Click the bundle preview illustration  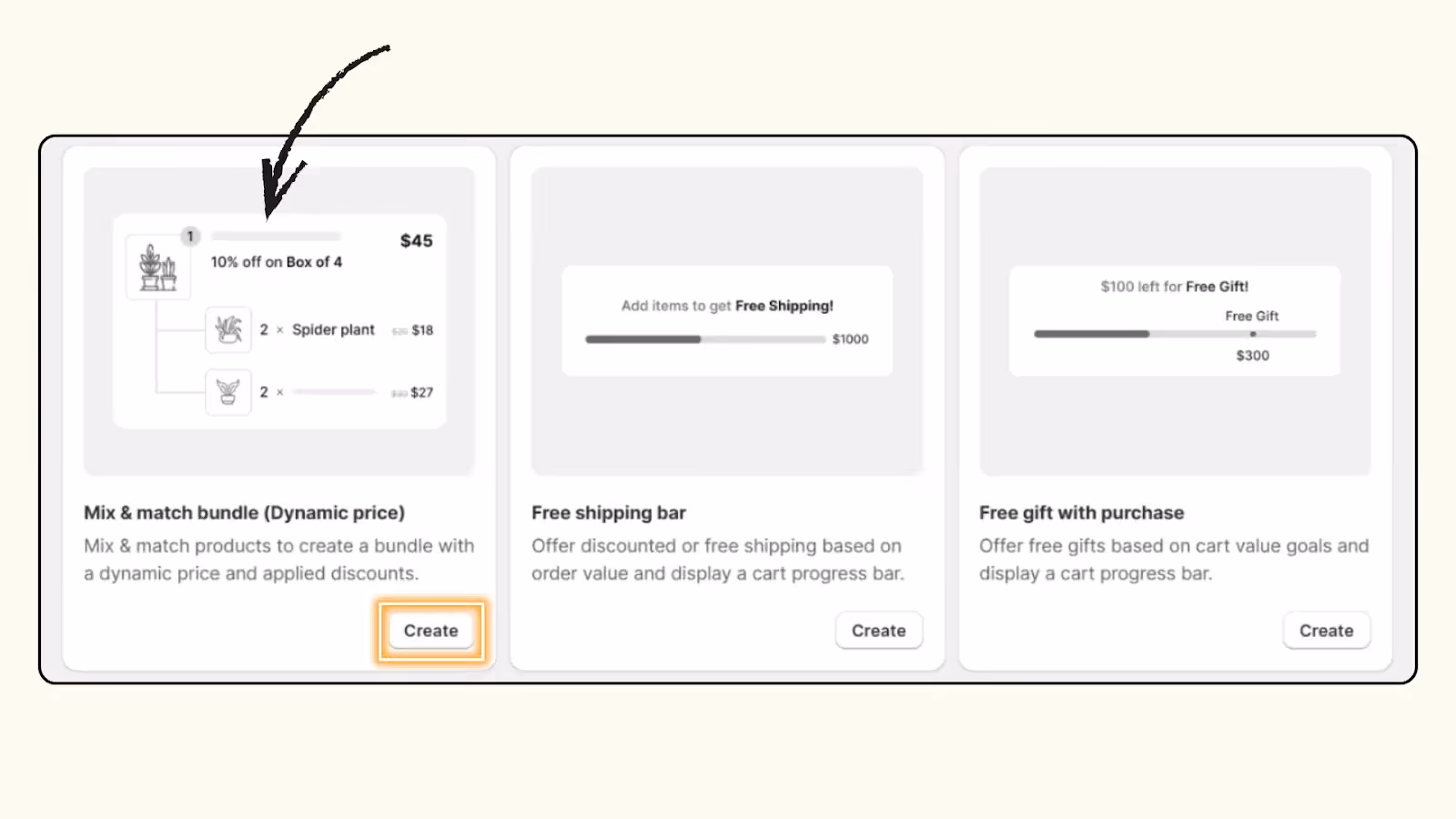[278, 318]
